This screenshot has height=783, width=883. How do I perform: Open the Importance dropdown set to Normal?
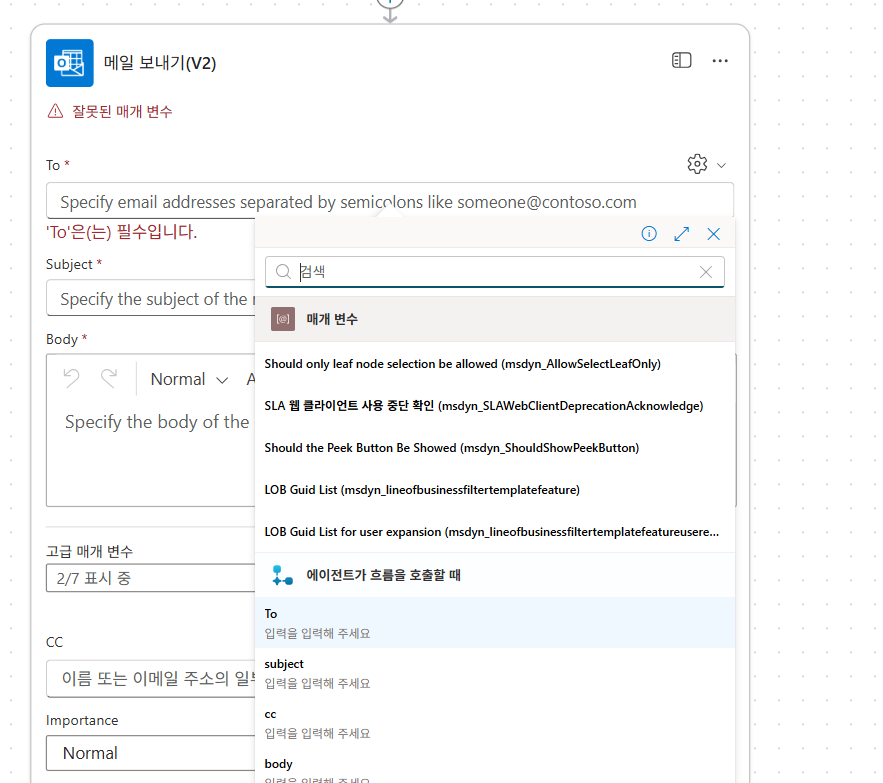[151, 753]
